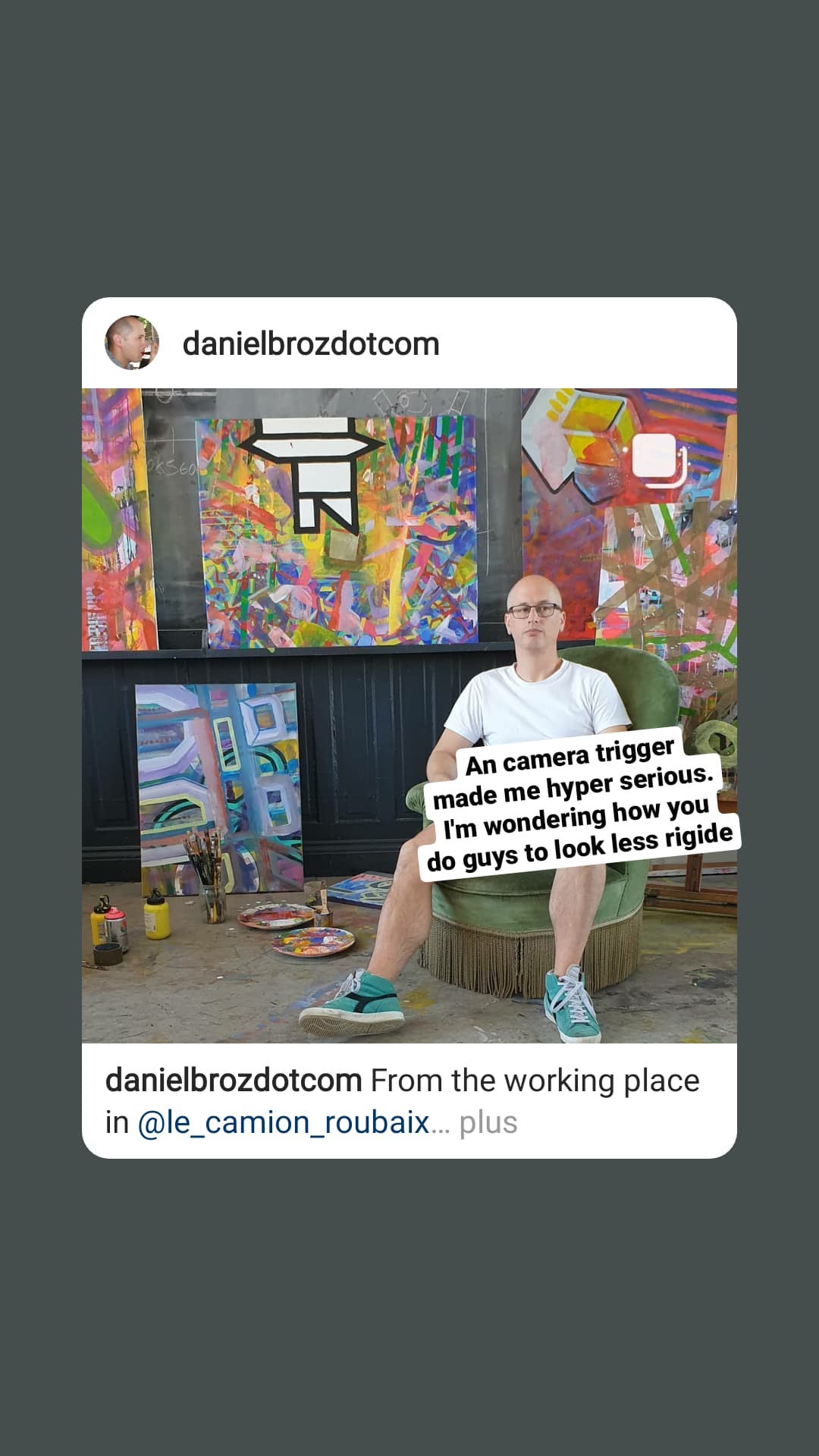Tap the blue geometric painting on floor

click(219, 789)
